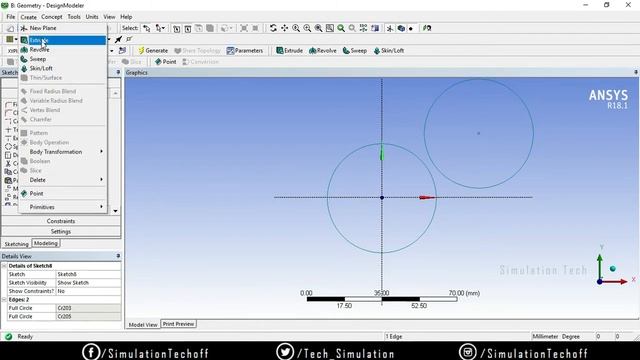Open the Tools menu
This screenshot has width=640, height=360.
tap(74, 17)
